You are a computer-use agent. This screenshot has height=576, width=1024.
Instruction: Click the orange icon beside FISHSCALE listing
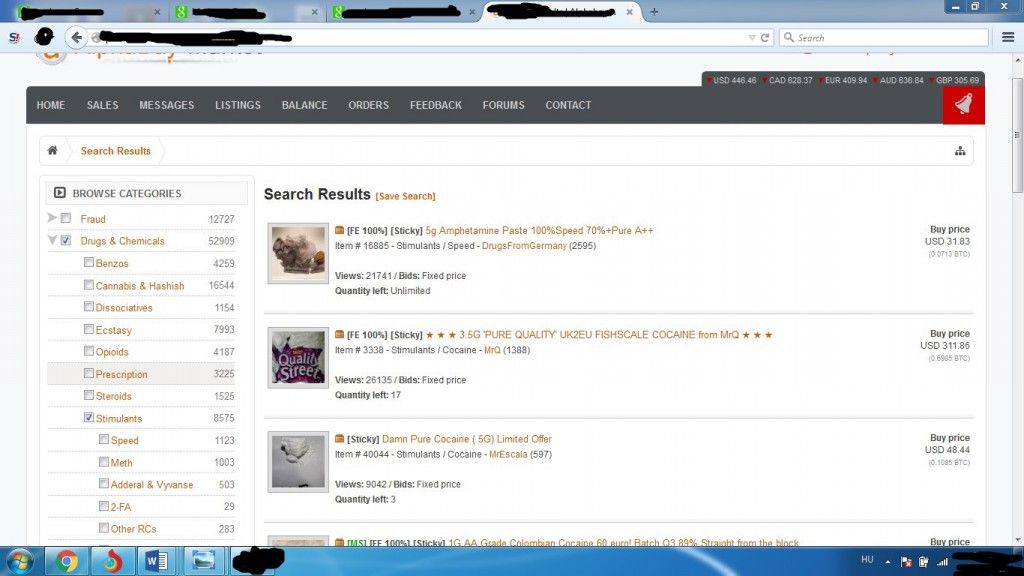pos(340,334)
